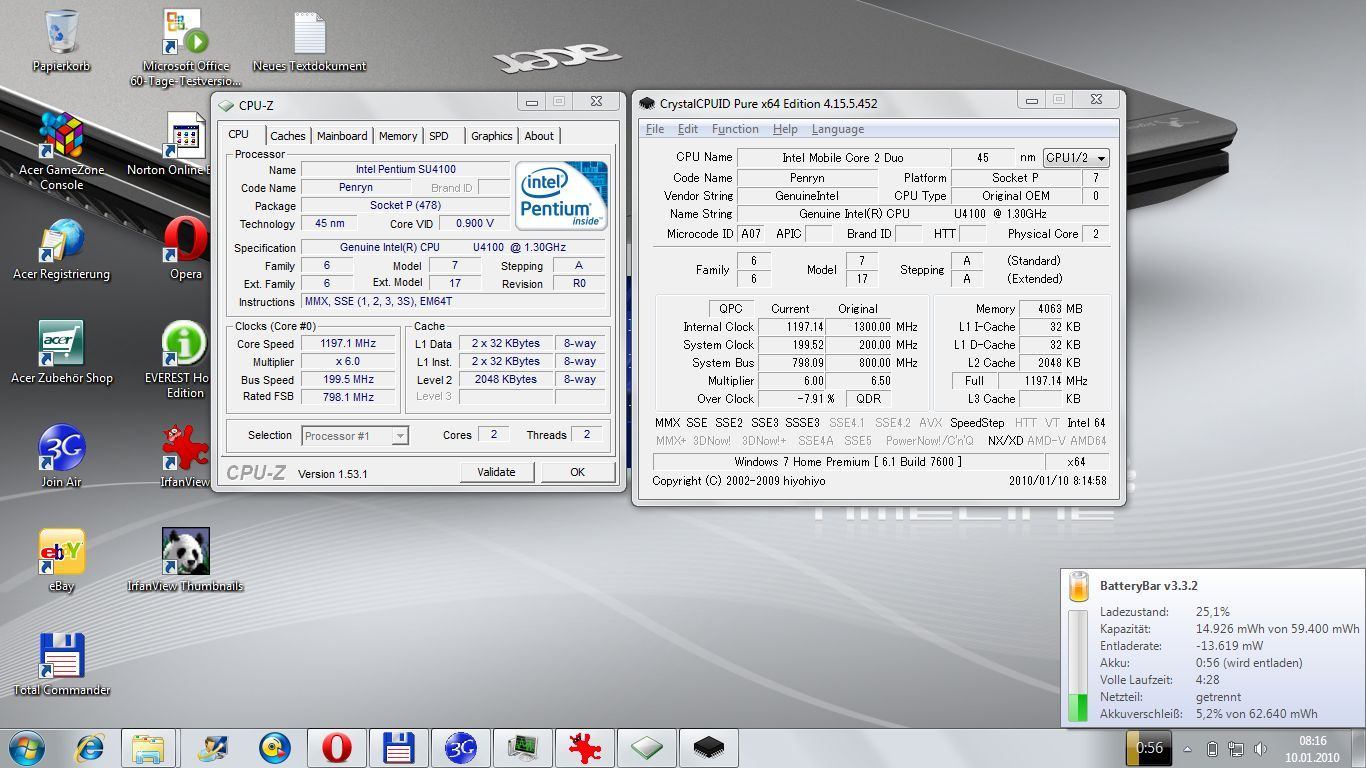Open the File menu in CrystalCPUID
The image size is (1366, 768).
(x=655, y=129)
